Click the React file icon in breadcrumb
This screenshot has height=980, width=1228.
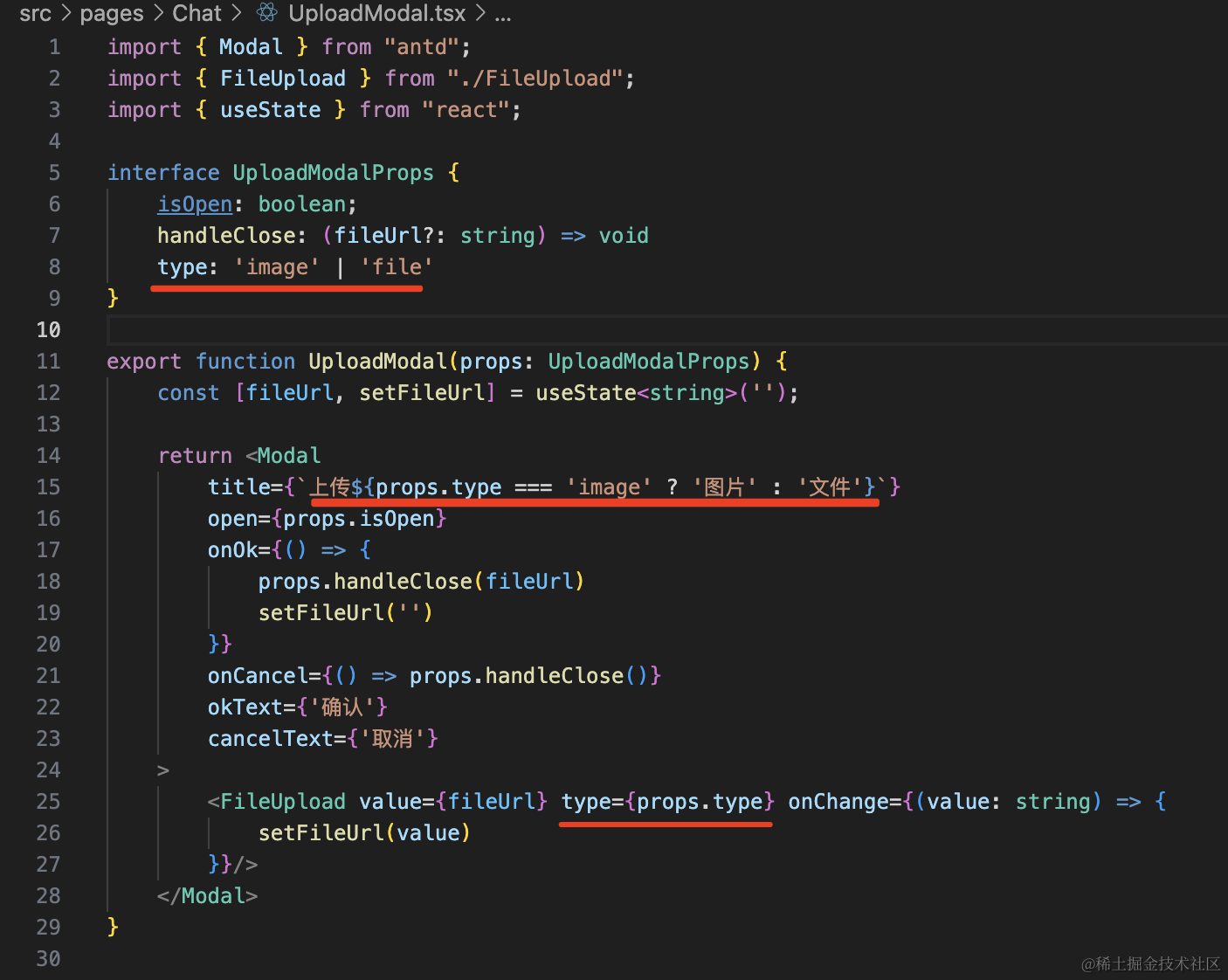(267, 13)
